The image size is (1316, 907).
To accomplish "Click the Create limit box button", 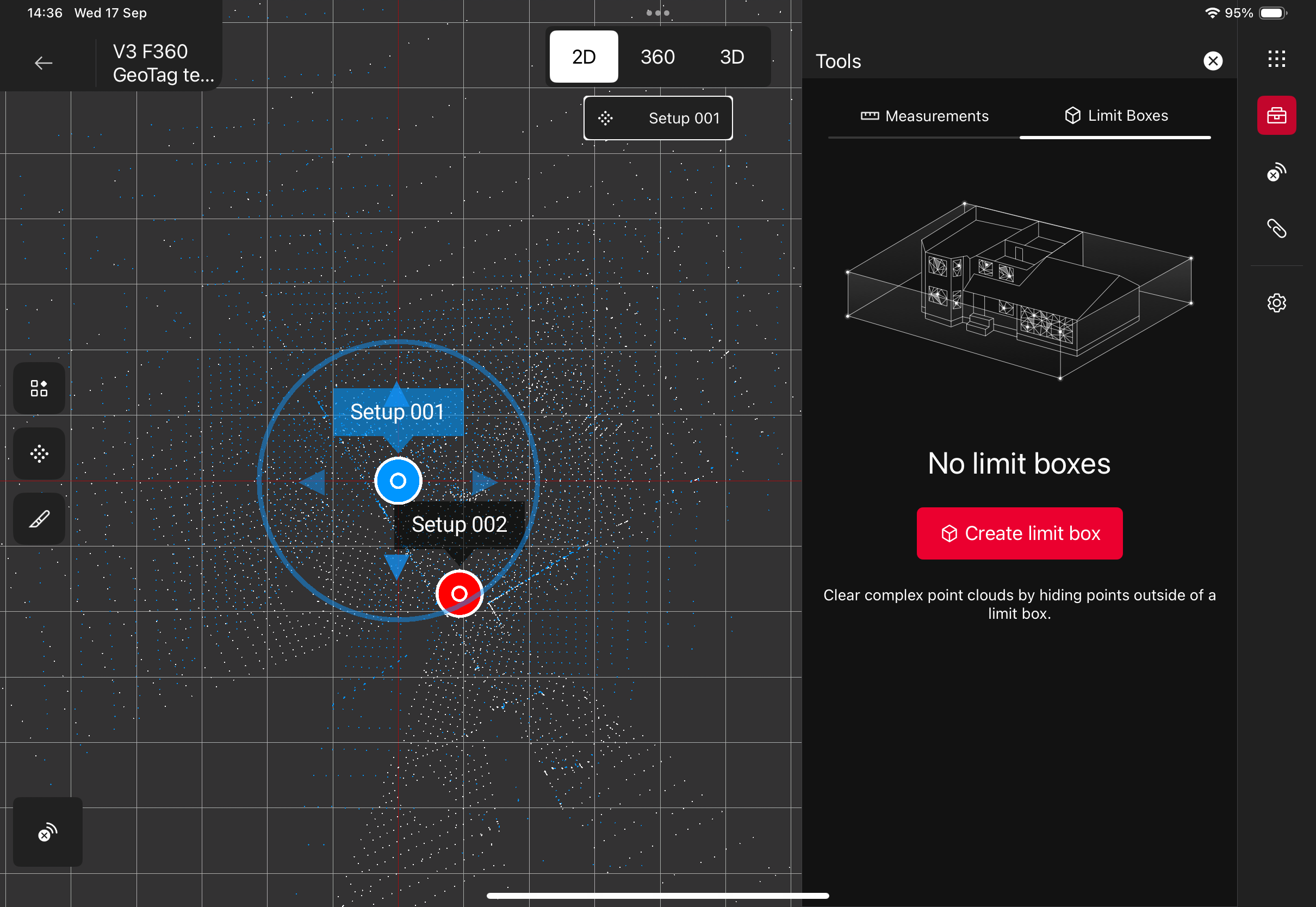I will tap(1020, 533).
